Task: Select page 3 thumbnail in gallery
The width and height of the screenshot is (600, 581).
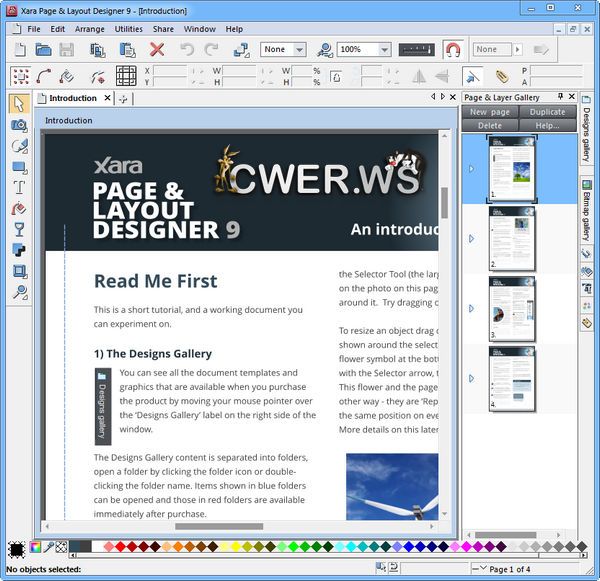Action: click(x=511, y=308)
